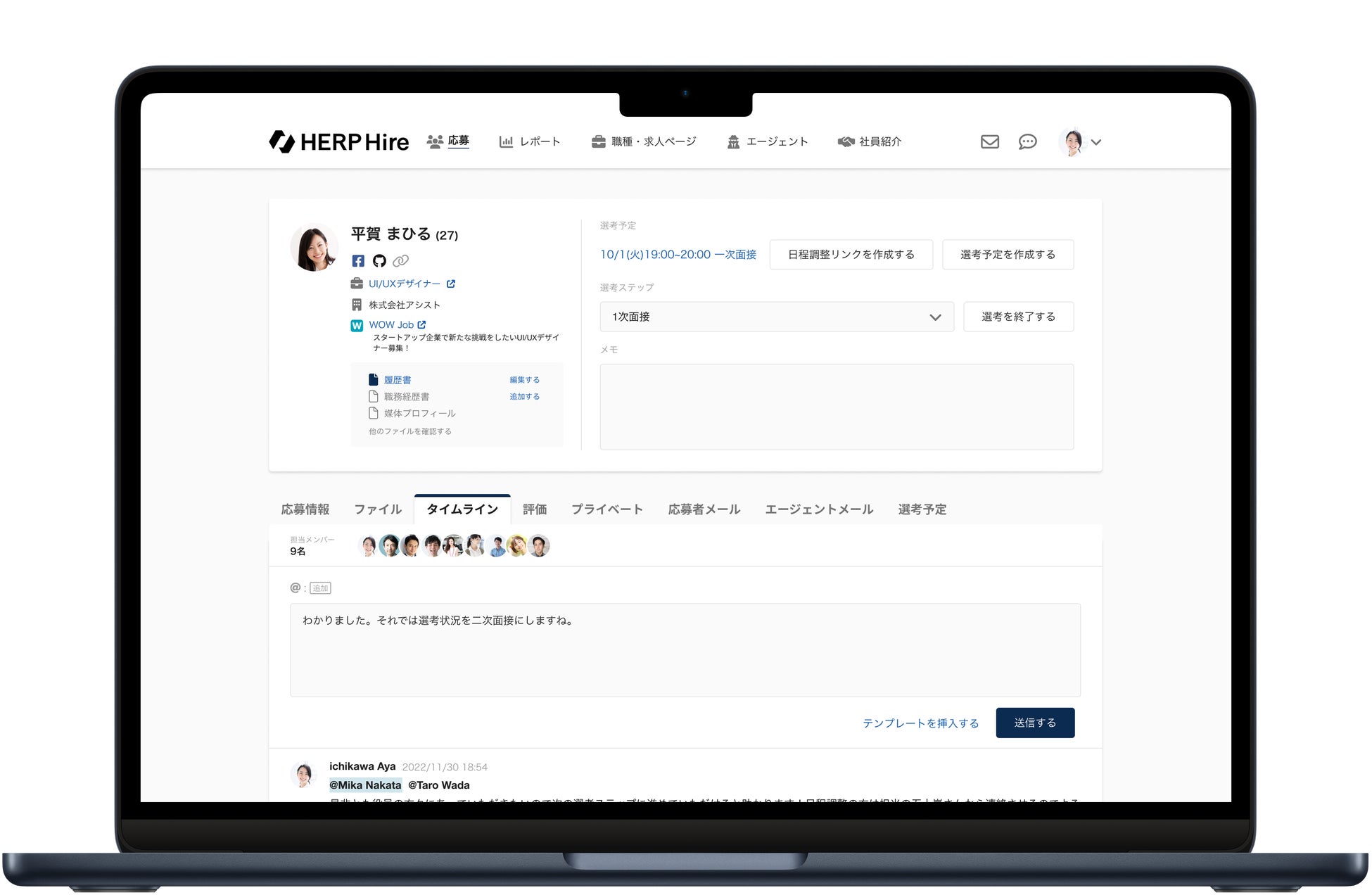The height and width of the screenshot is (895, 1372).
Task: Click the 履歴書 document icon
Action: point(374,379)
